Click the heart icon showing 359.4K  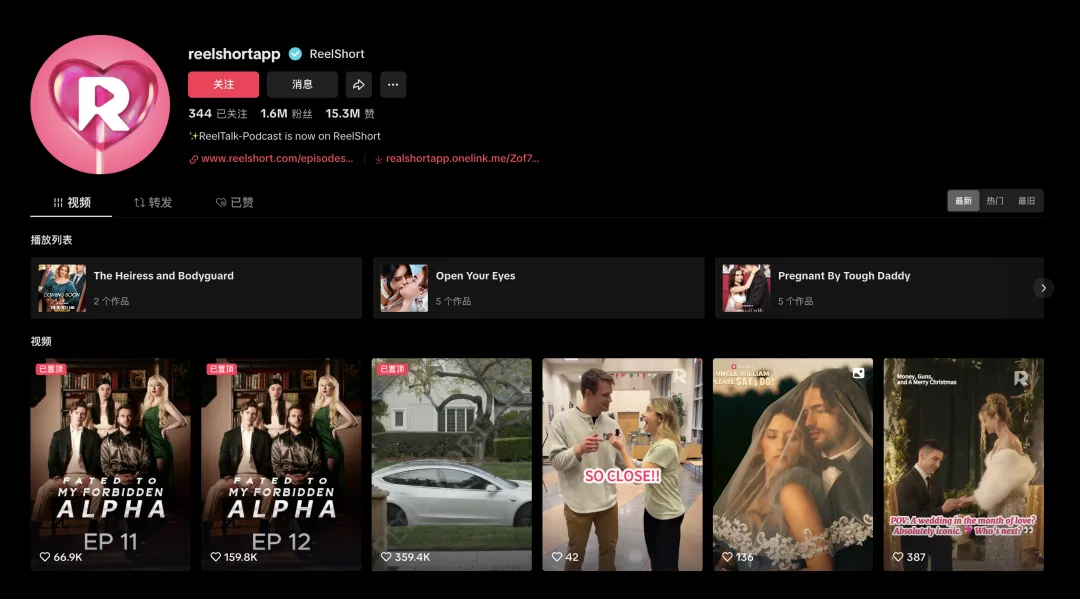tap(386, 556)
